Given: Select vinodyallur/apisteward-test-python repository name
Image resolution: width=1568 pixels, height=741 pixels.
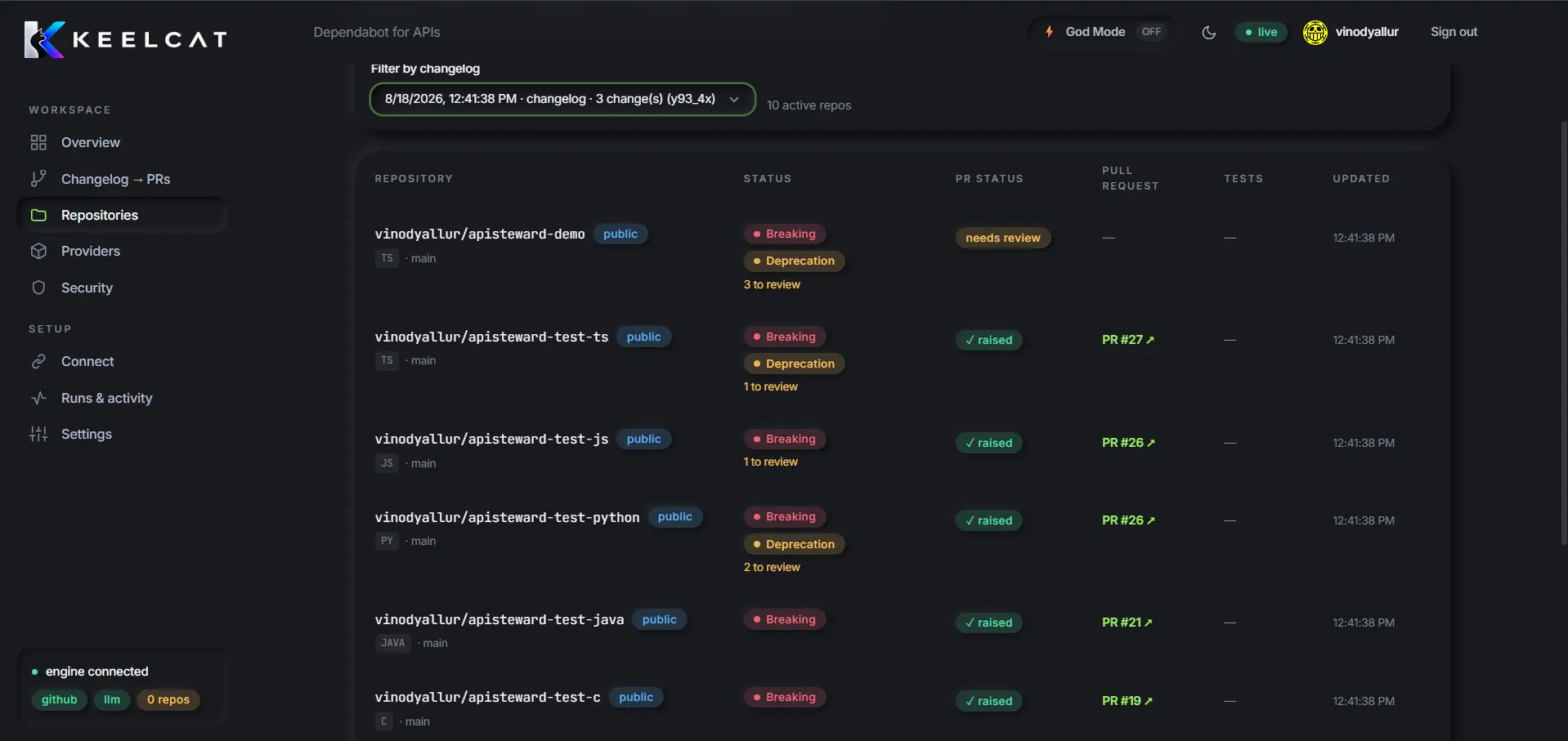Looking at the screenshot, I should point(507,517).
